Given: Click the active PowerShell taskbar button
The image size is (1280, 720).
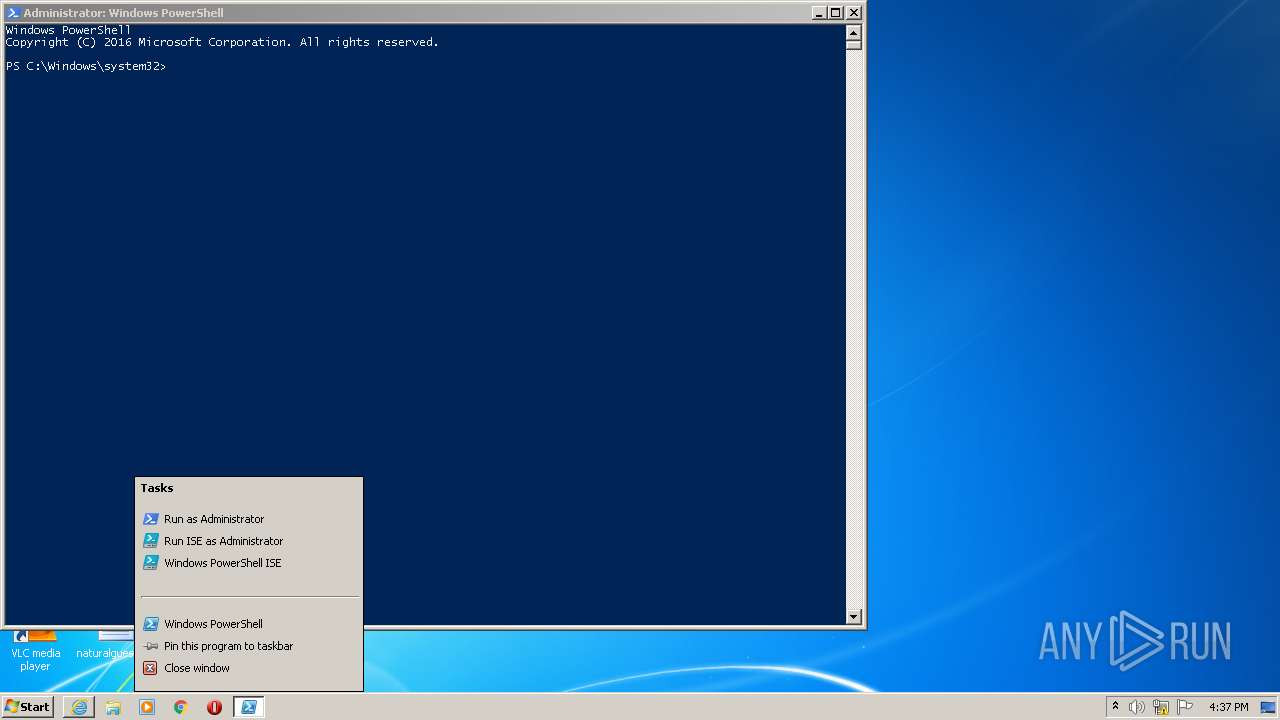Looking at the screenshot, I should coord(248,707).
